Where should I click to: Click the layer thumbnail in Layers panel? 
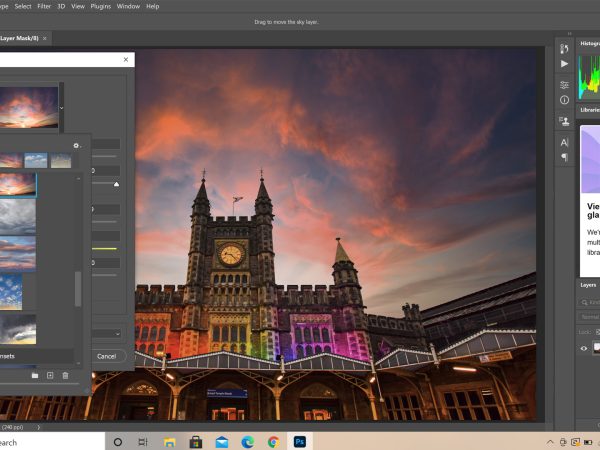click(x=597, y=348)
